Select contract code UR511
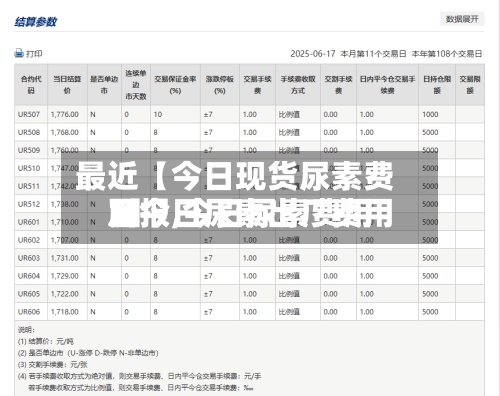The height and width of the screenshot is (396, 500). [x=29, y=186]
